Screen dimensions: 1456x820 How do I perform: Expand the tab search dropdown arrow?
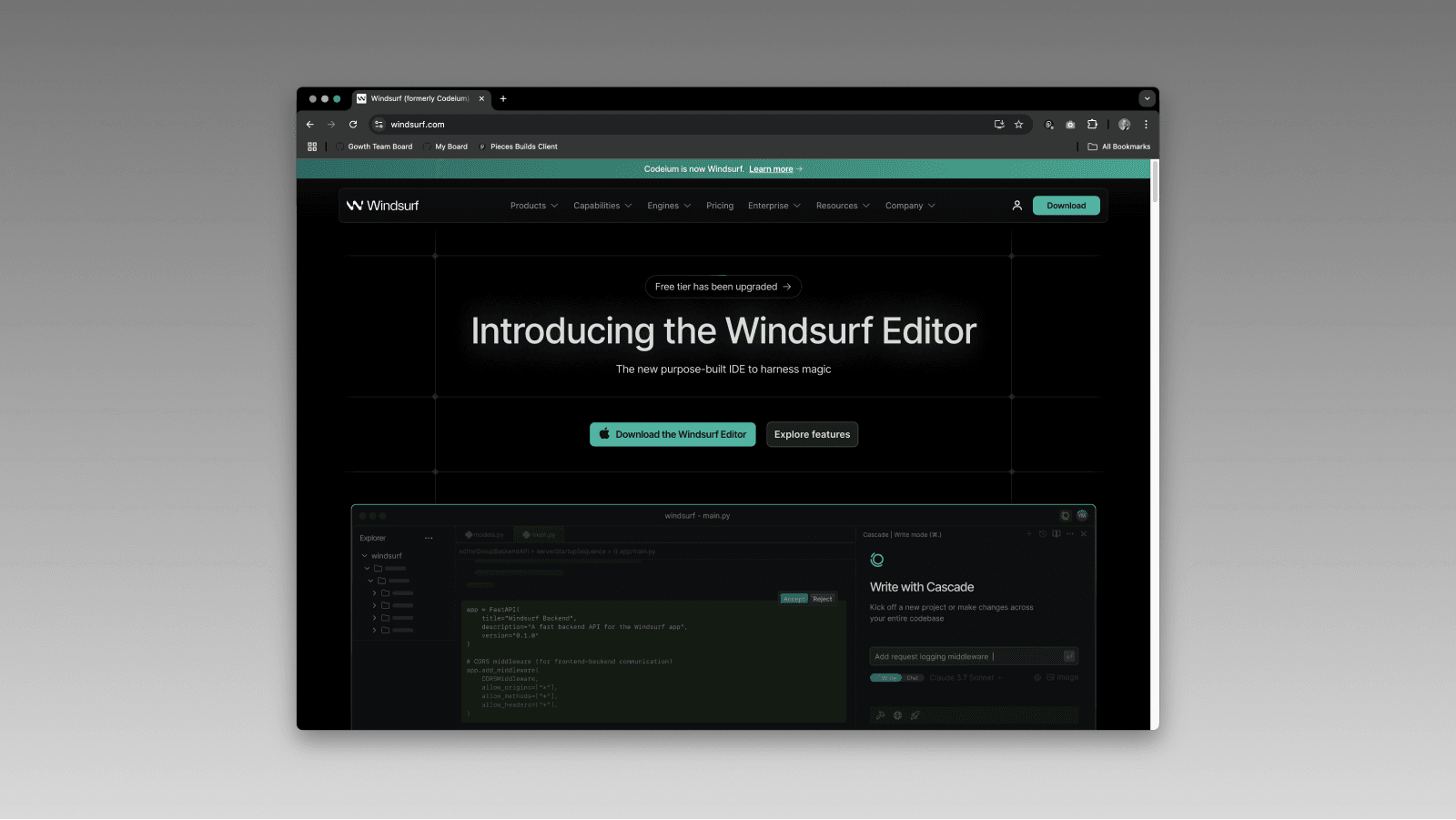tap(1147, 98)
